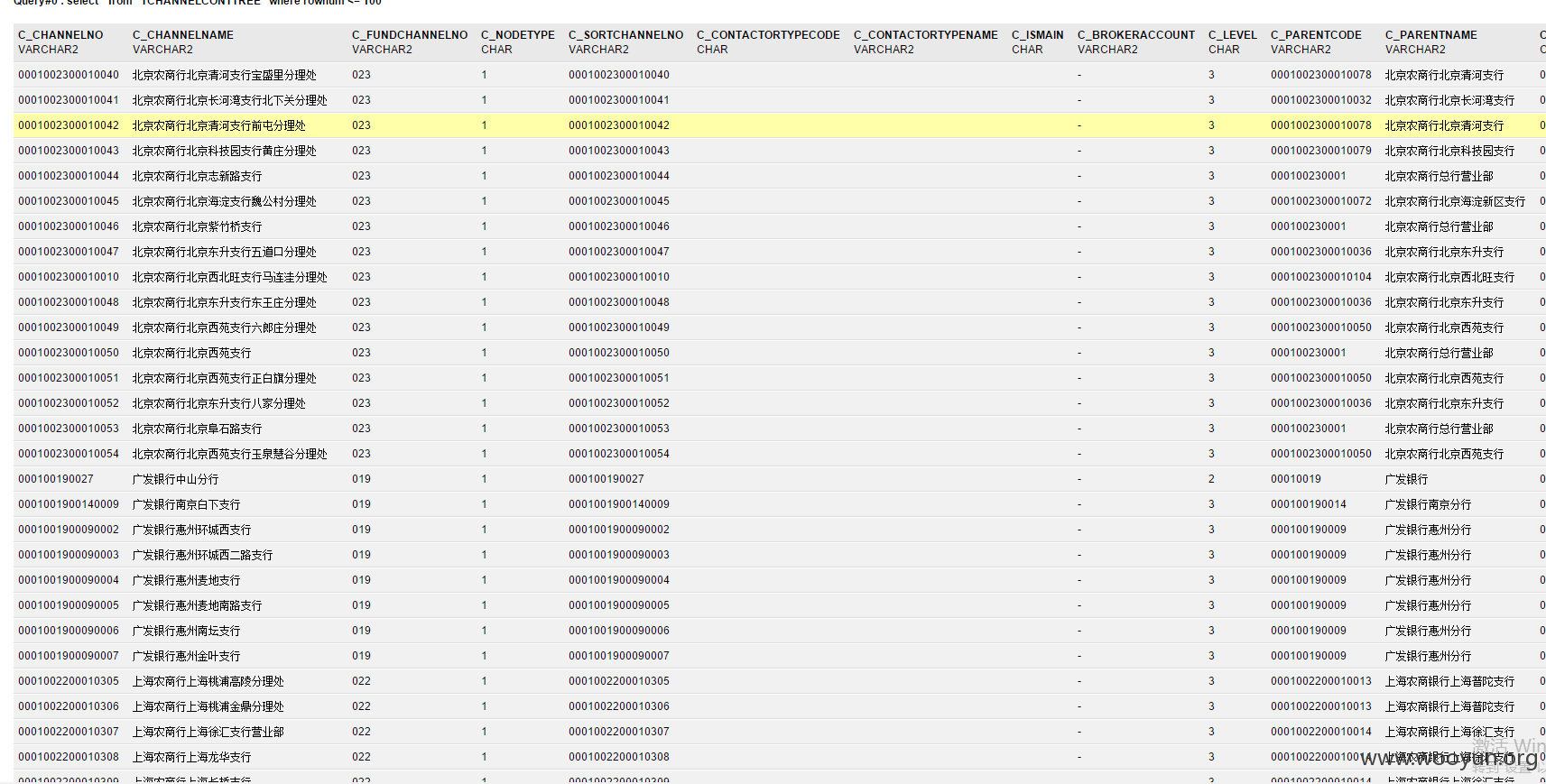Select channel number cell 000100190027

point(56,479)
